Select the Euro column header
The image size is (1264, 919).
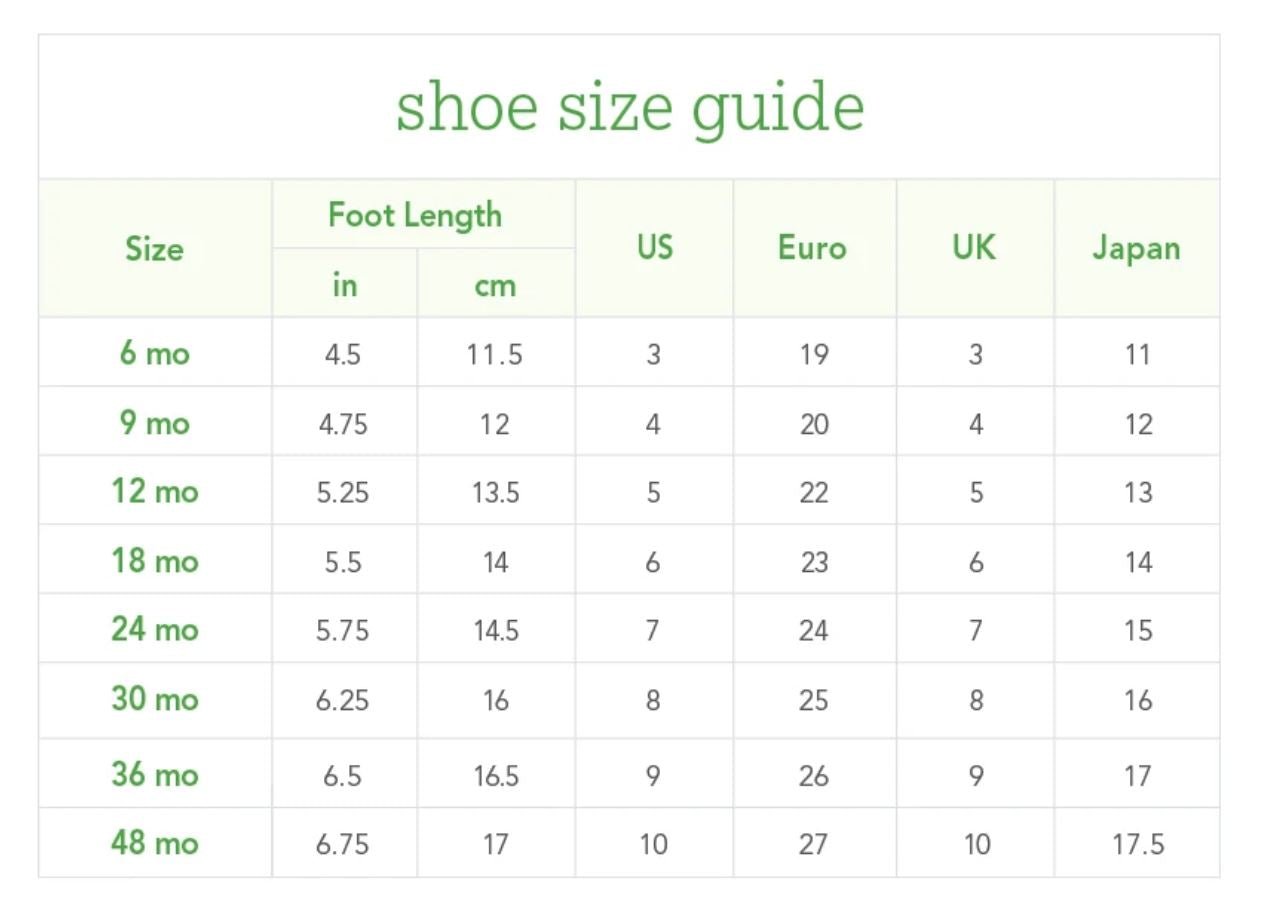point(812,248)
